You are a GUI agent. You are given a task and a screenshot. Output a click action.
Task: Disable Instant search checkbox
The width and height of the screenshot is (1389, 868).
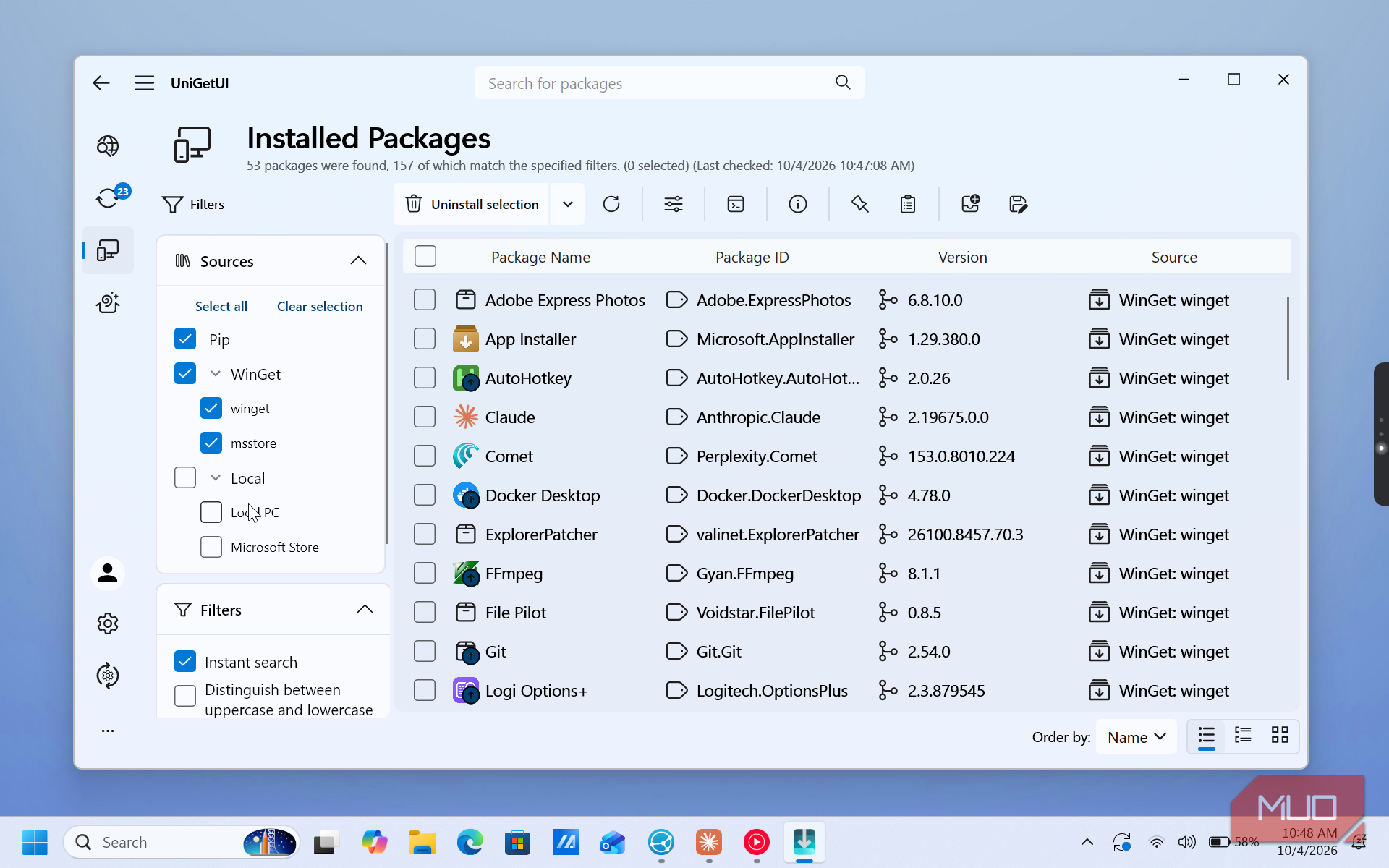185,661
